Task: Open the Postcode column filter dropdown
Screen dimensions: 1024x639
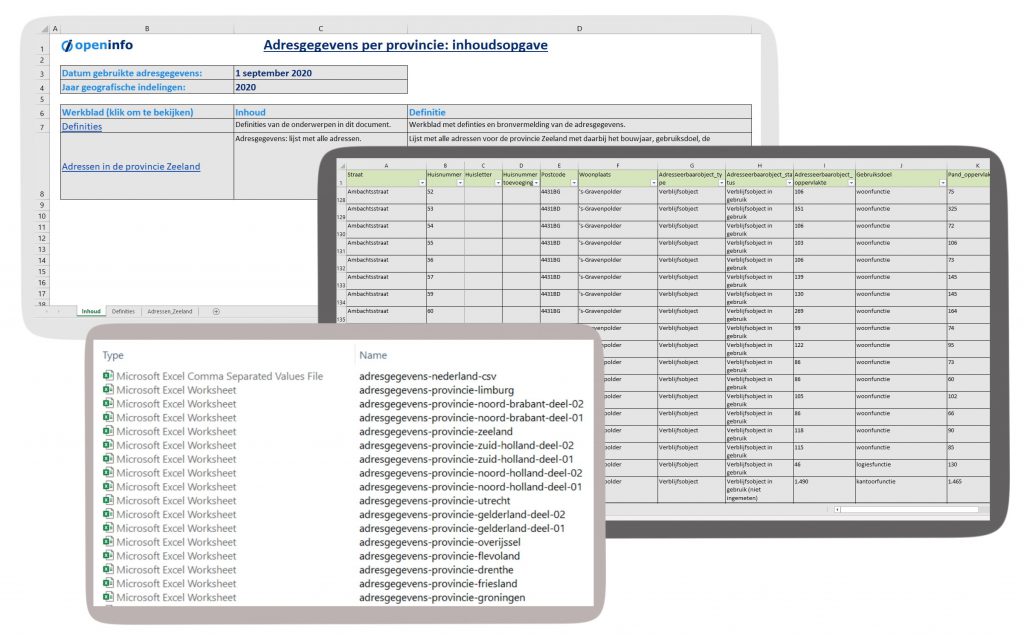Action: (x=572, y=183)
